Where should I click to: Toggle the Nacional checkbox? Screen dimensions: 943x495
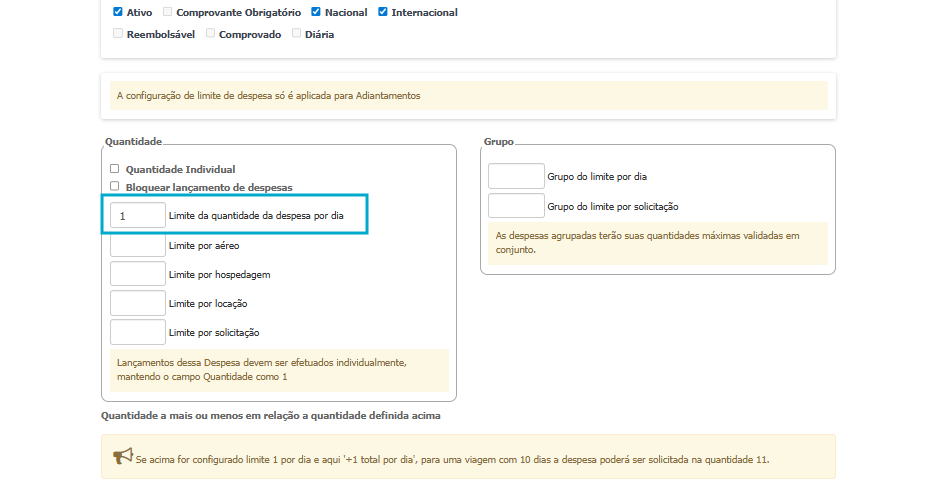(316, 12)
